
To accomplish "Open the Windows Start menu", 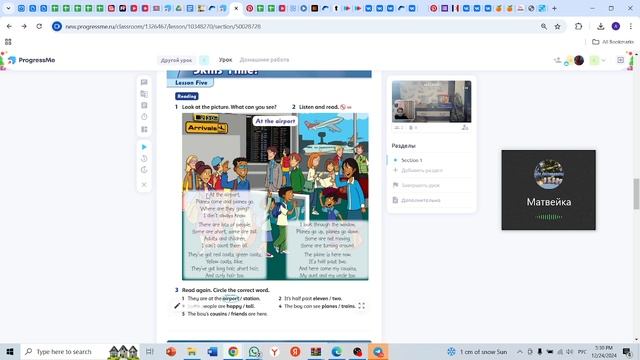I will (10, 351).
